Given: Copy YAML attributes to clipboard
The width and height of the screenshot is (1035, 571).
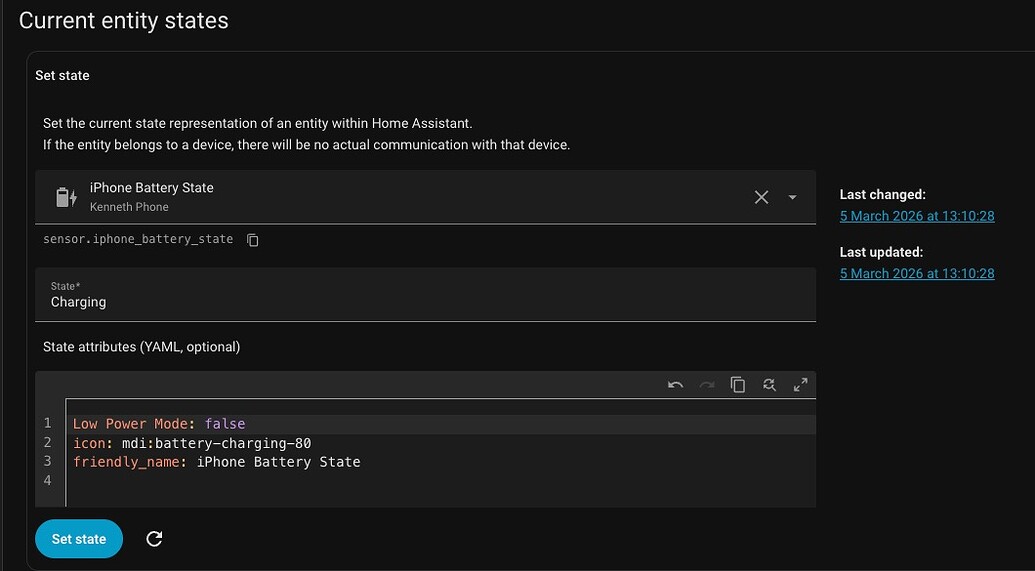Looking at the screenshot, I should [738, 385].
